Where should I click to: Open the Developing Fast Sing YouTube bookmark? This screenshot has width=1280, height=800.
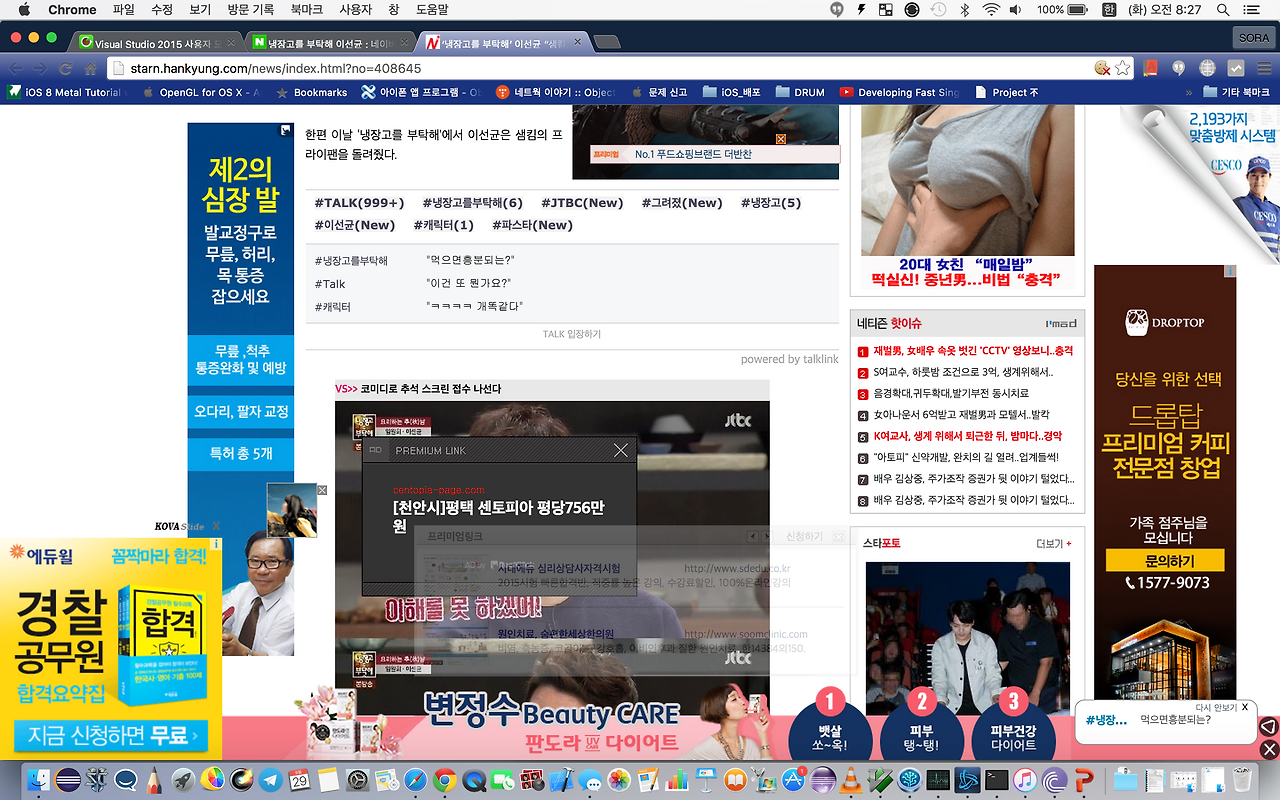900,92
